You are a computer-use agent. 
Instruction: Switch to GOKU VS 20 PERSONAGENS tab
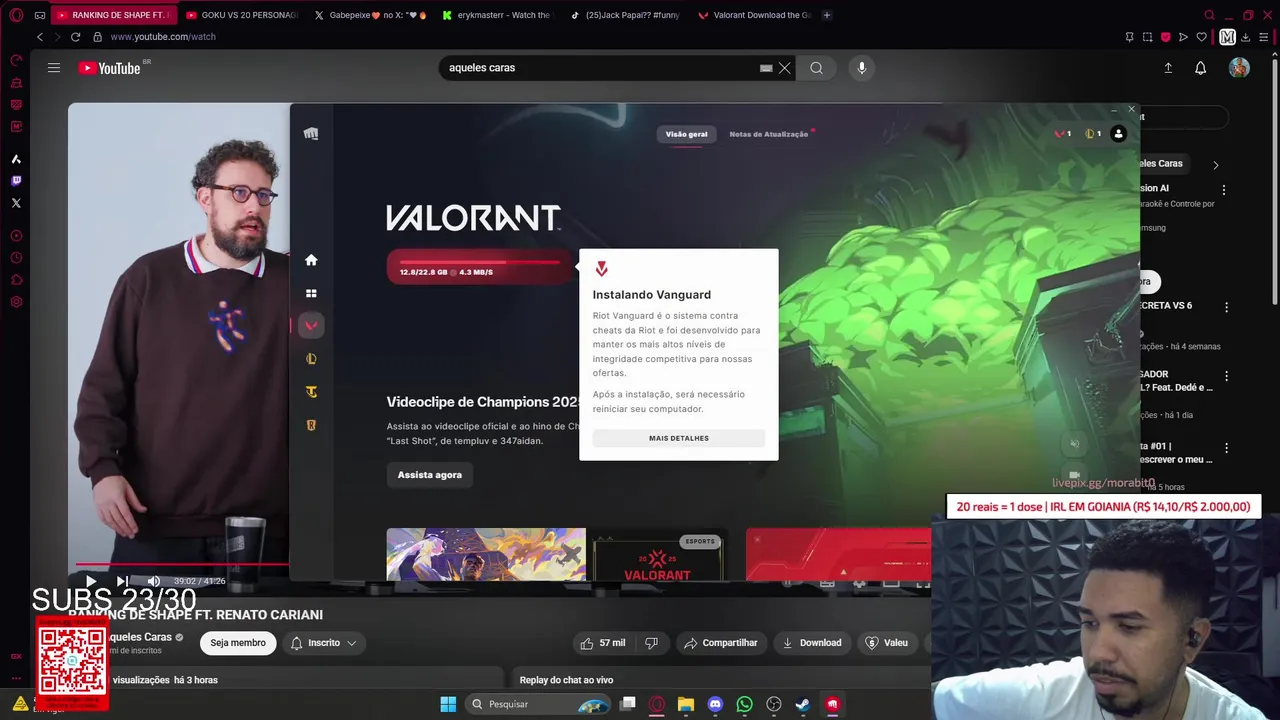click(243, 15)
